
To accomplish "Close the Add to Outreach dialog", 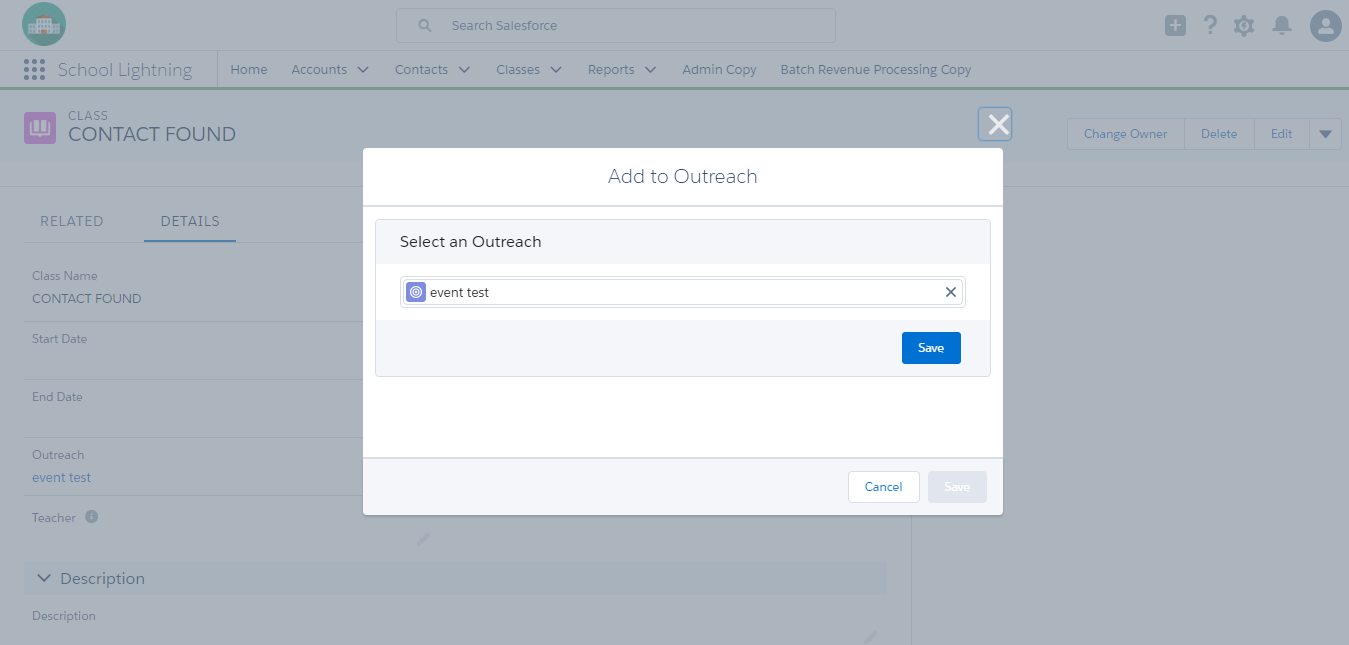I will 997,124.
